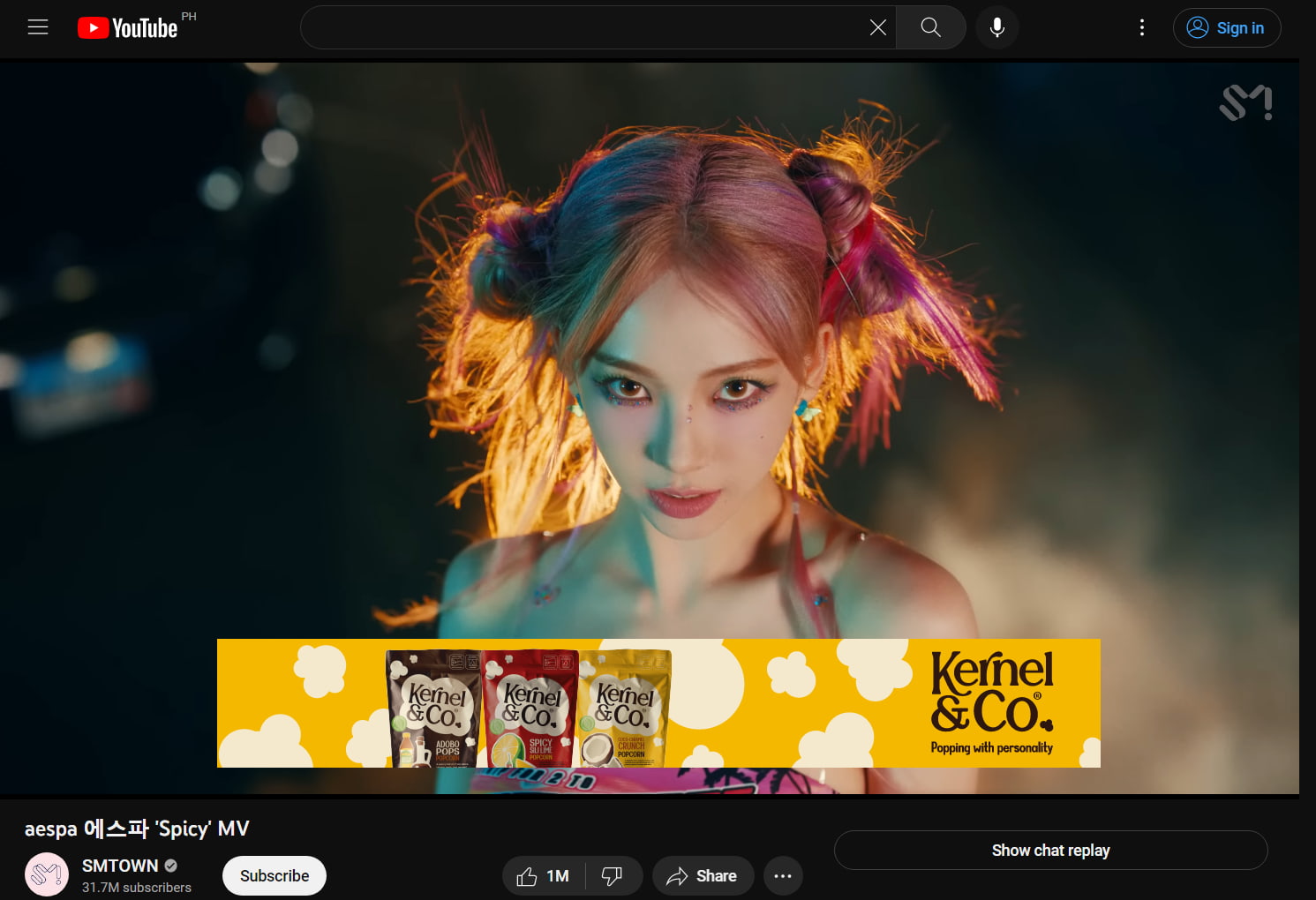This screenshot has width=1316, height=900.
Task: Dislike the video with thumbs down
Action: pos(612,876)
